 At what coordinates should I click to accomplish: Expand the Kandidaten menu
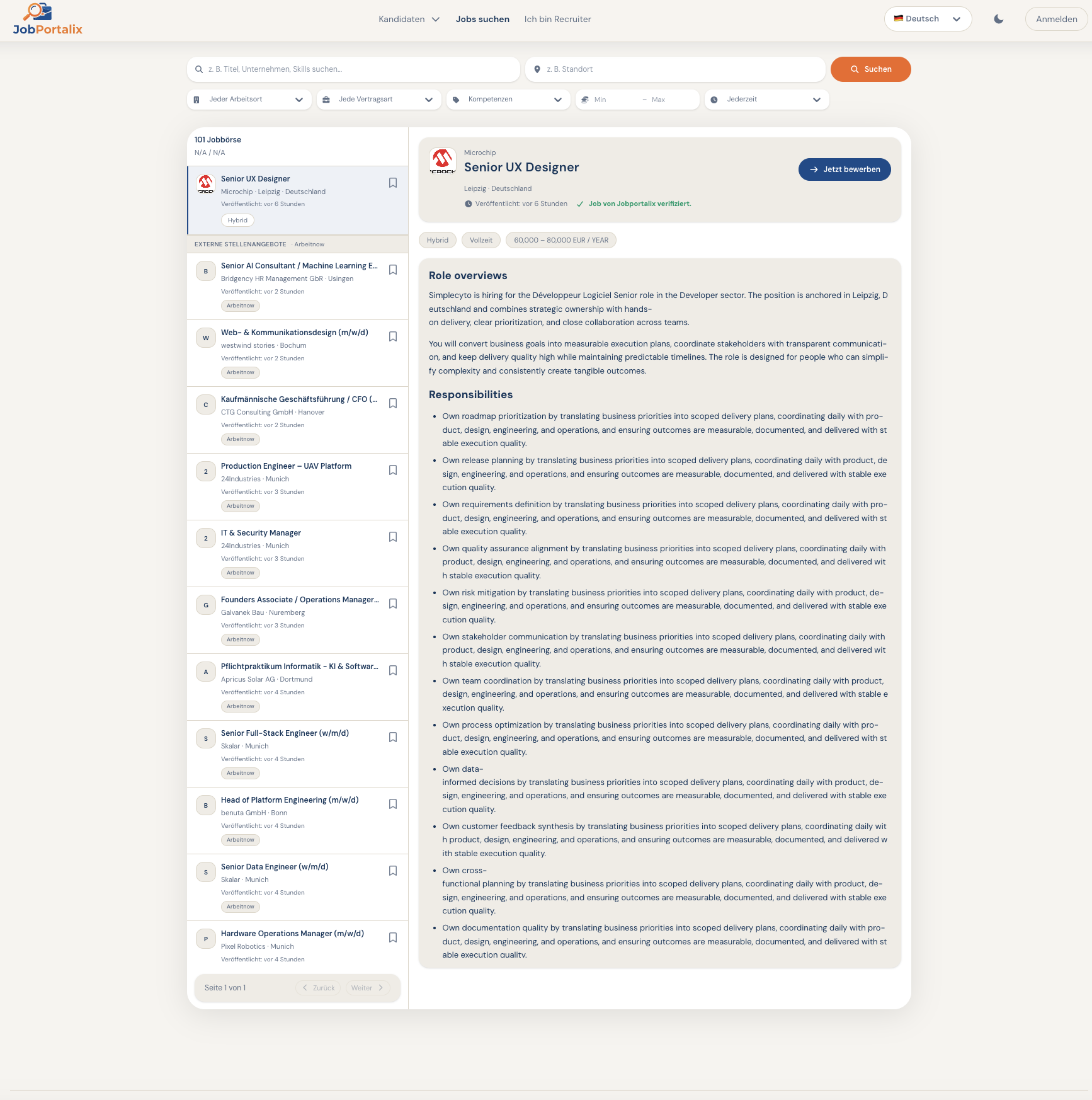[409, 19]
